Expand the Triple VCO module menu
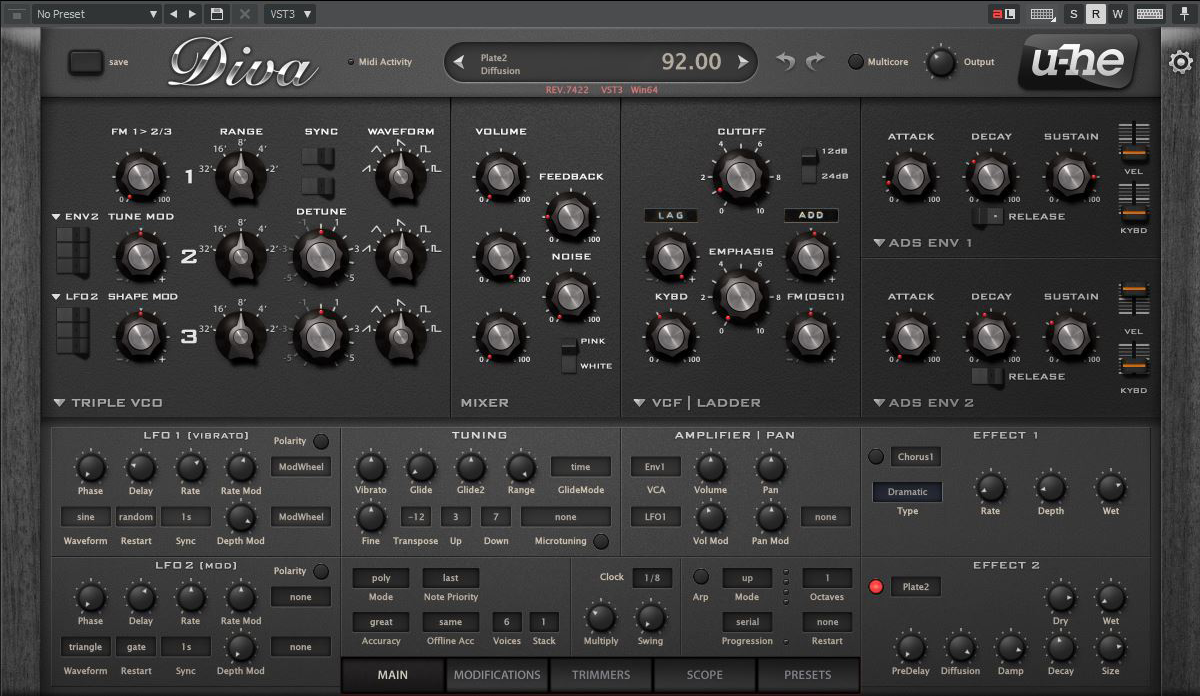Image resolution: width=1200 pixels, height=696 pixels. pos(60,403)
